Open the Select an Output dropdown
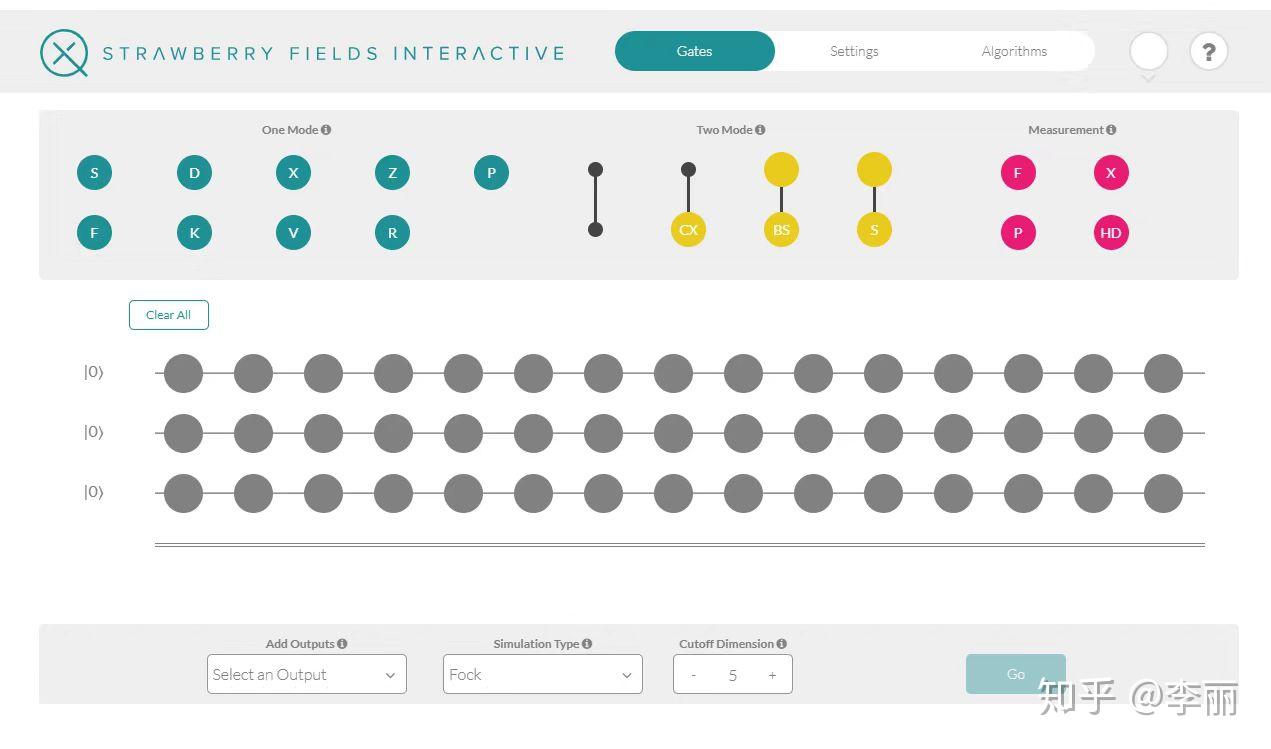The image size is (1271, 749). pyautogui.click(x=307, y=674)
